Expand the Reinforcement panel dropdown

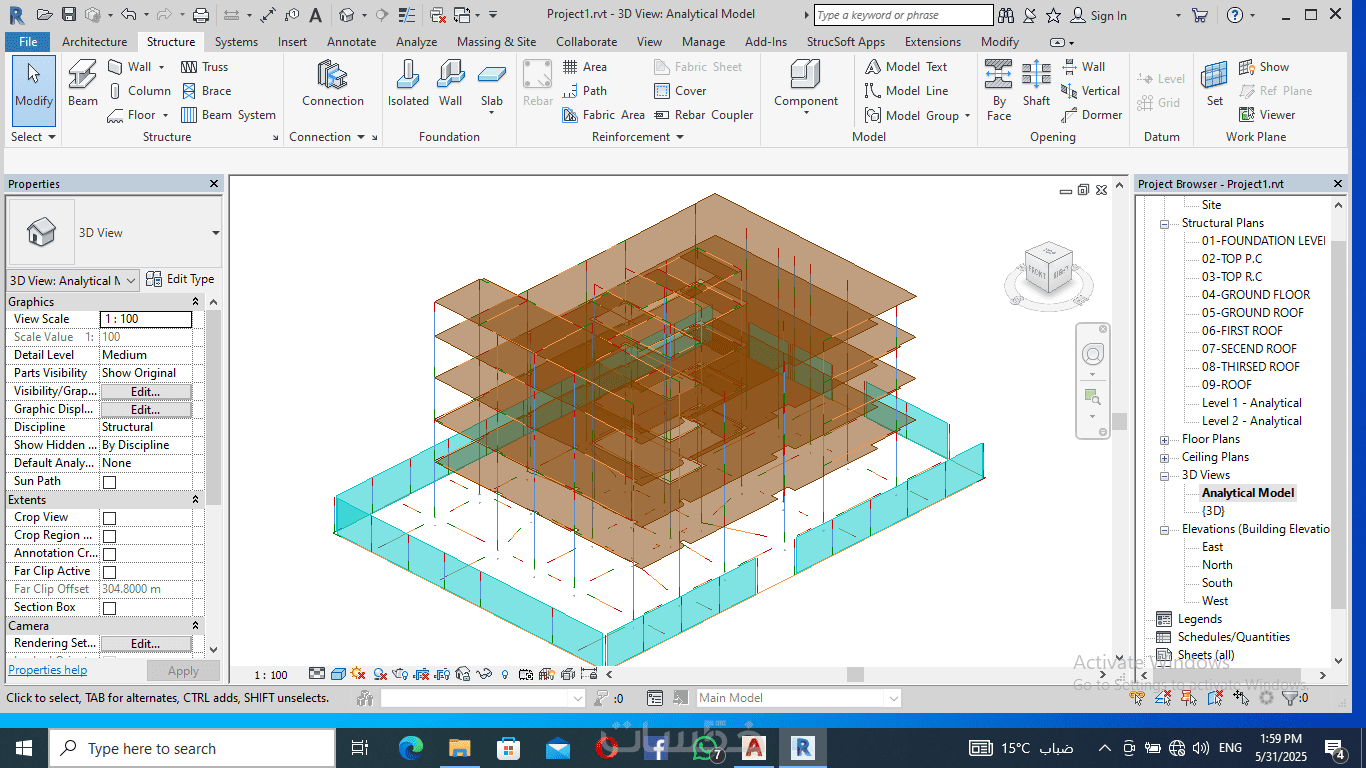click(x=637, y=137)
